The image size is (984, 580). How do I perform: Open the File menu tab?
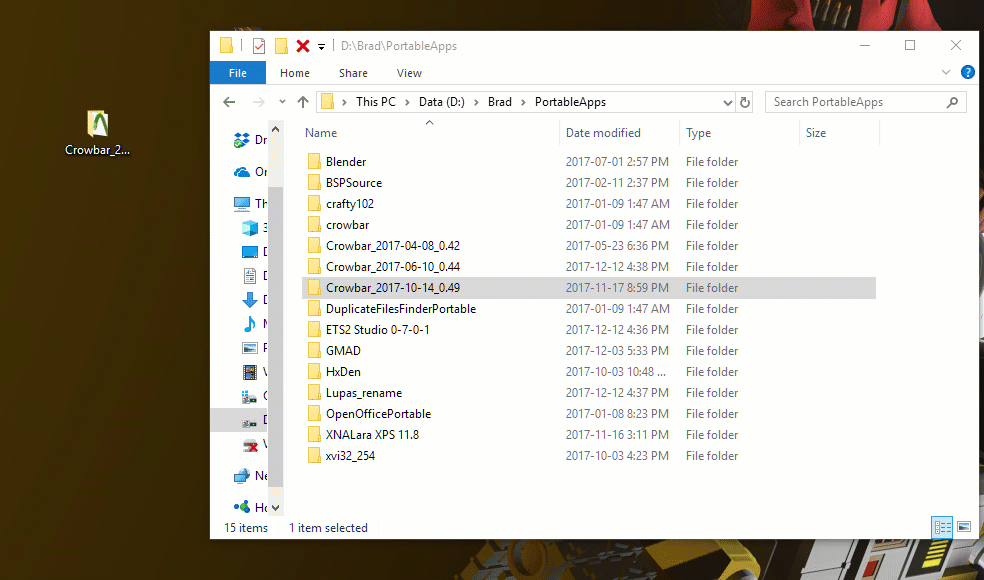click(238, 73)
